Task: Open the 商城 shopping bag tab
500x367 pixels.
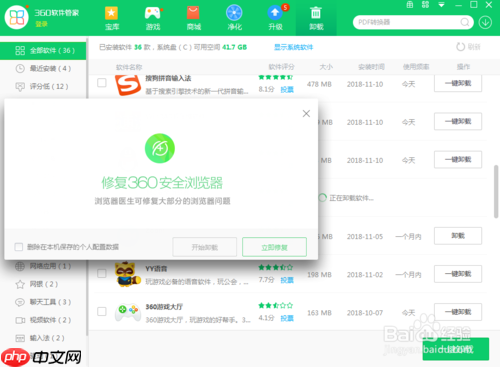Action: [x=194, y=18]
